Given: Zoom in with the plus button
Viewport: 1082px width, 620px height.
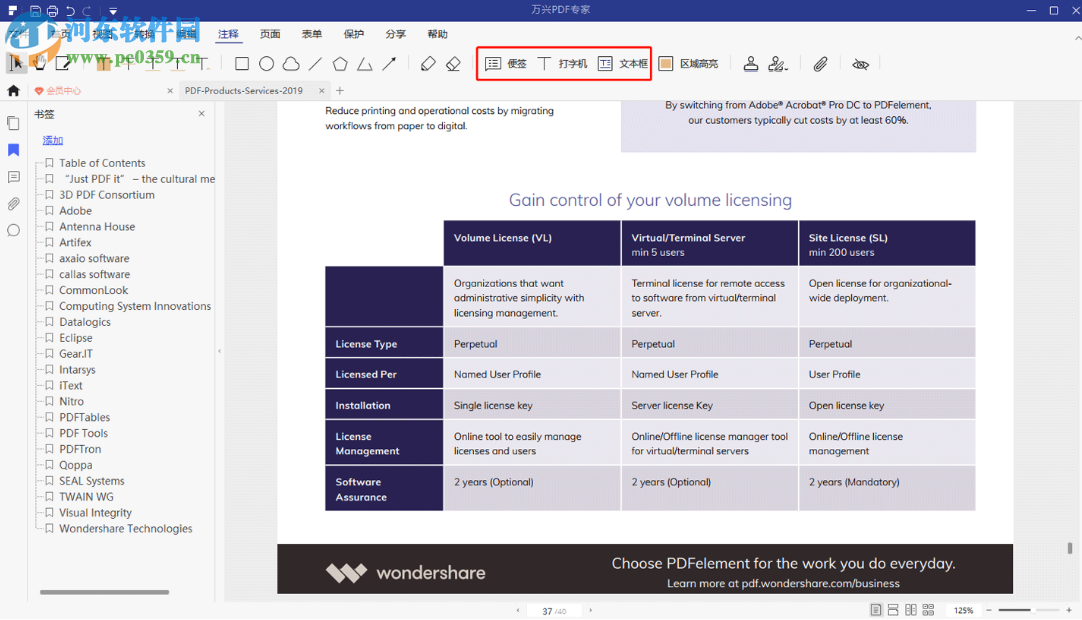Looking at the screenshot, I should [x=1069, y=610].
